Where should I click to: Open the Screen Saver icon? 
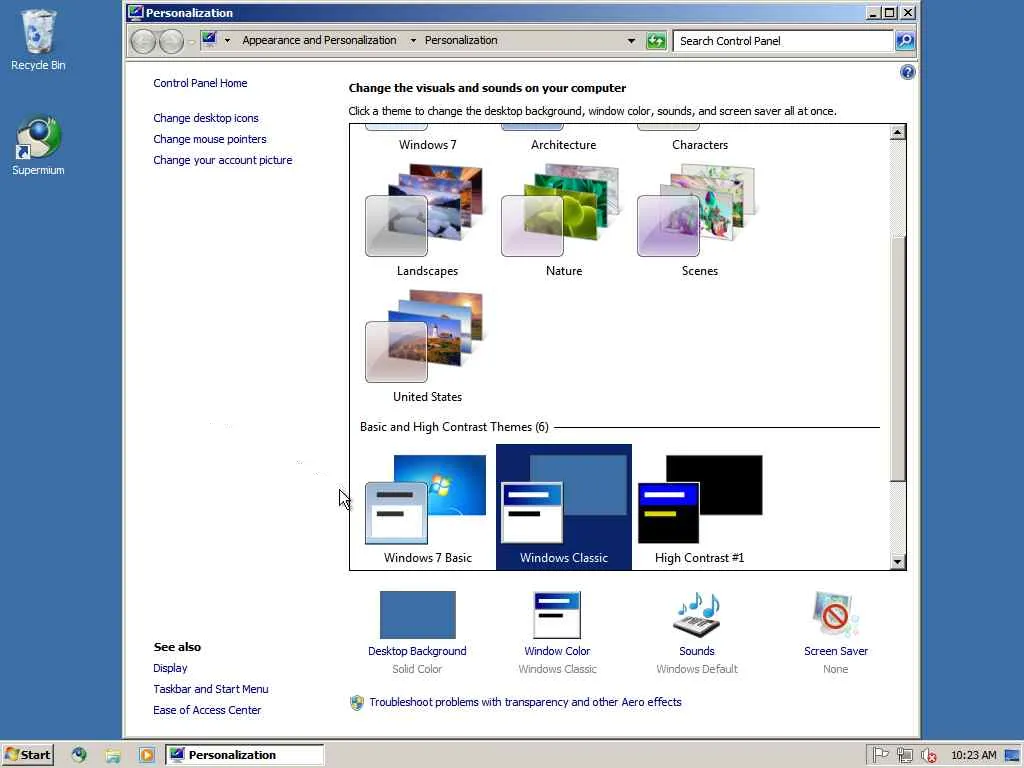[x=835, y=615]
